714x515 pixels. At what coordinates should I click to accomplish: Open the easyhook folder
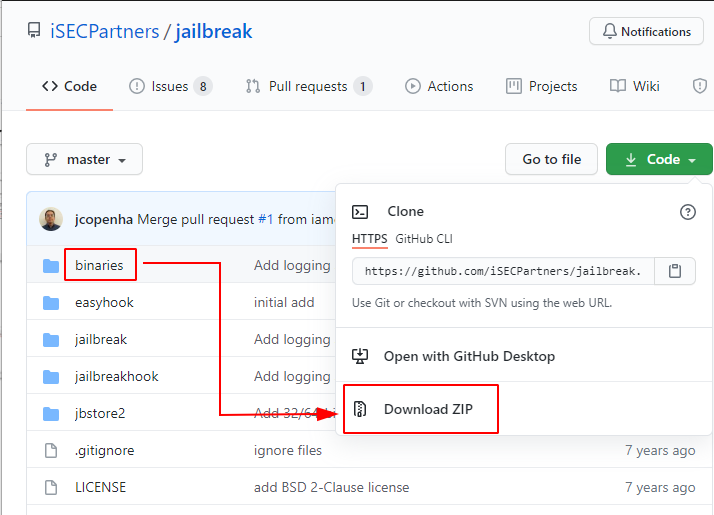tap(104, 303)
